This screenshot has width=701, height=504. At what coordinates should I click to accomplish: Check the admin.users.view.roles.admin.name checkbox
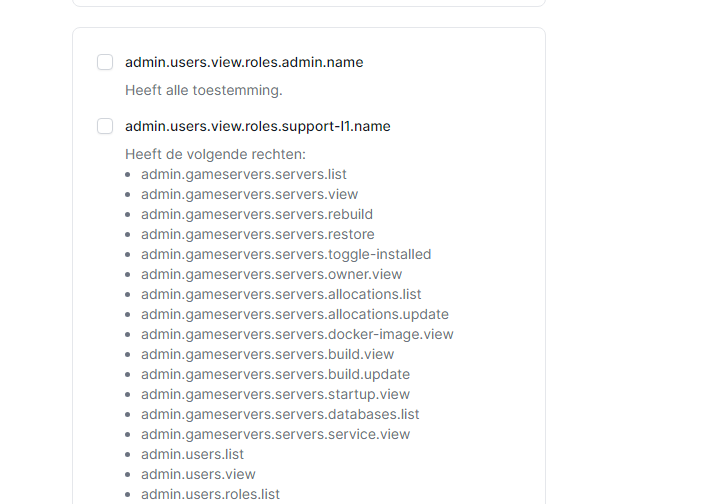[105, 62]
